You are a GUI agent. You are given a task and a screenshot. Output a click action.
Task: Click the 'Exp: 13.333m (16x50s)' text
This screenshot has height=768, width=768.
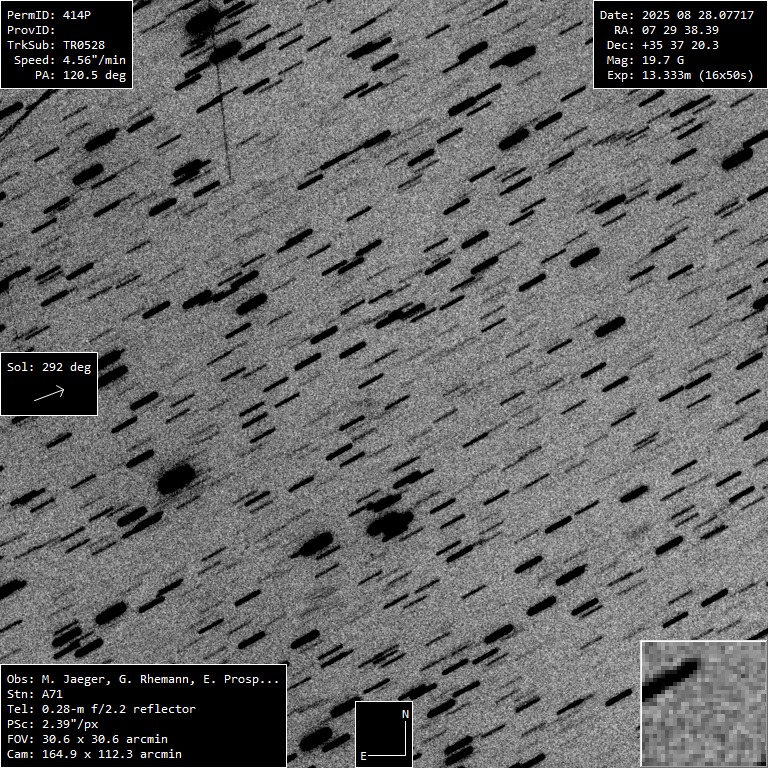(680, 75)
